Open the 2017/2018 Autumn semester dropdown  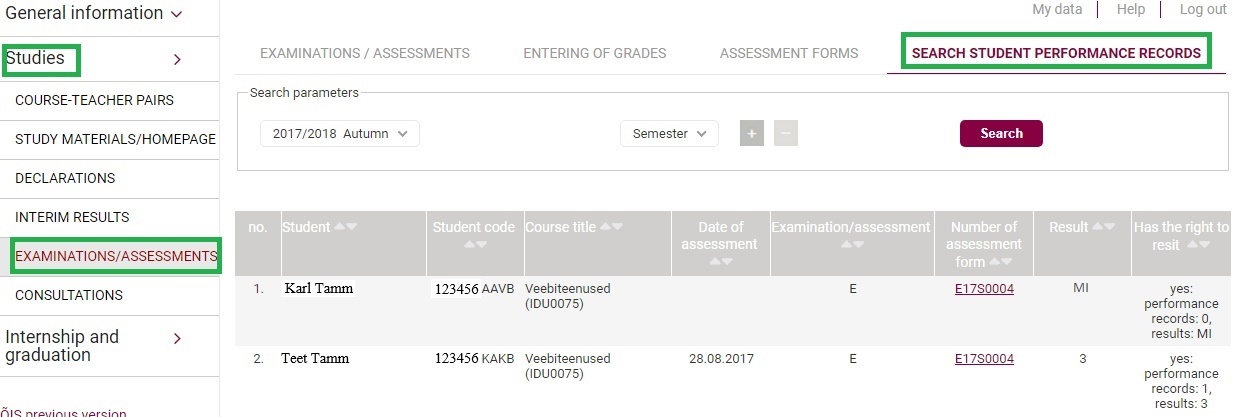click(x=340, y=133)
